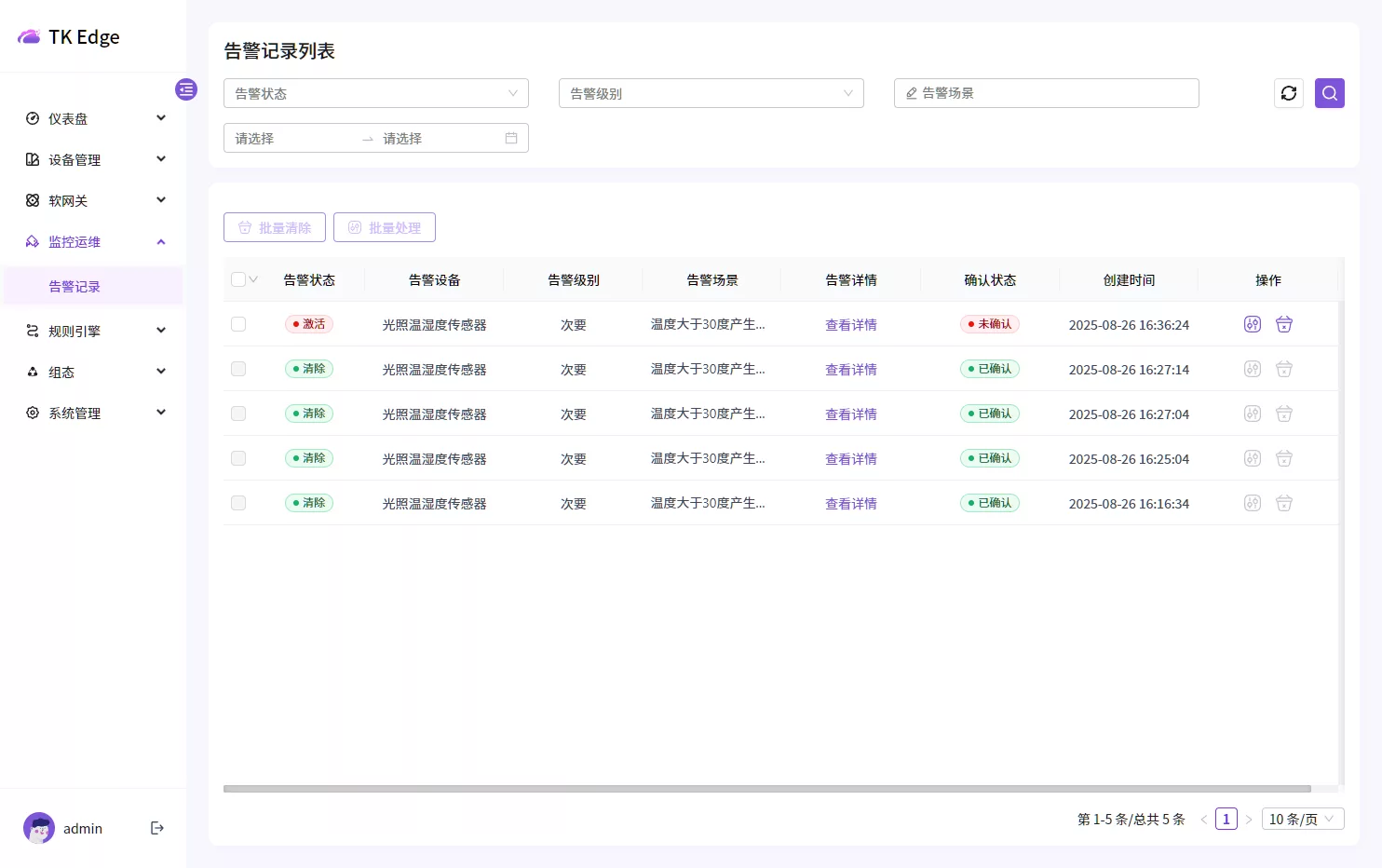The width and height of the screenshot is (1382, 868).
Task: Expand the 设备管理 sidebar menu
Action: [93, 159]
